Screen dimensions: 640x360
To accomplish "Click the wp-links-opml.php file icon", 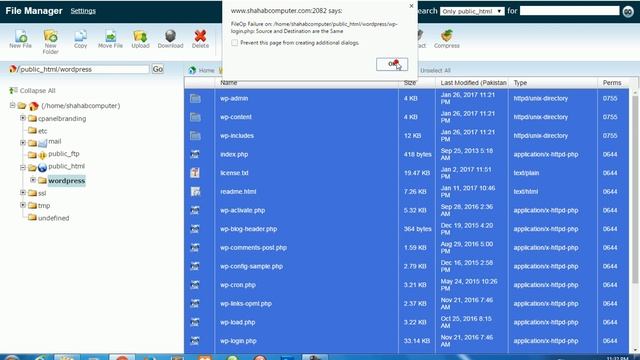I will [195, 304].
